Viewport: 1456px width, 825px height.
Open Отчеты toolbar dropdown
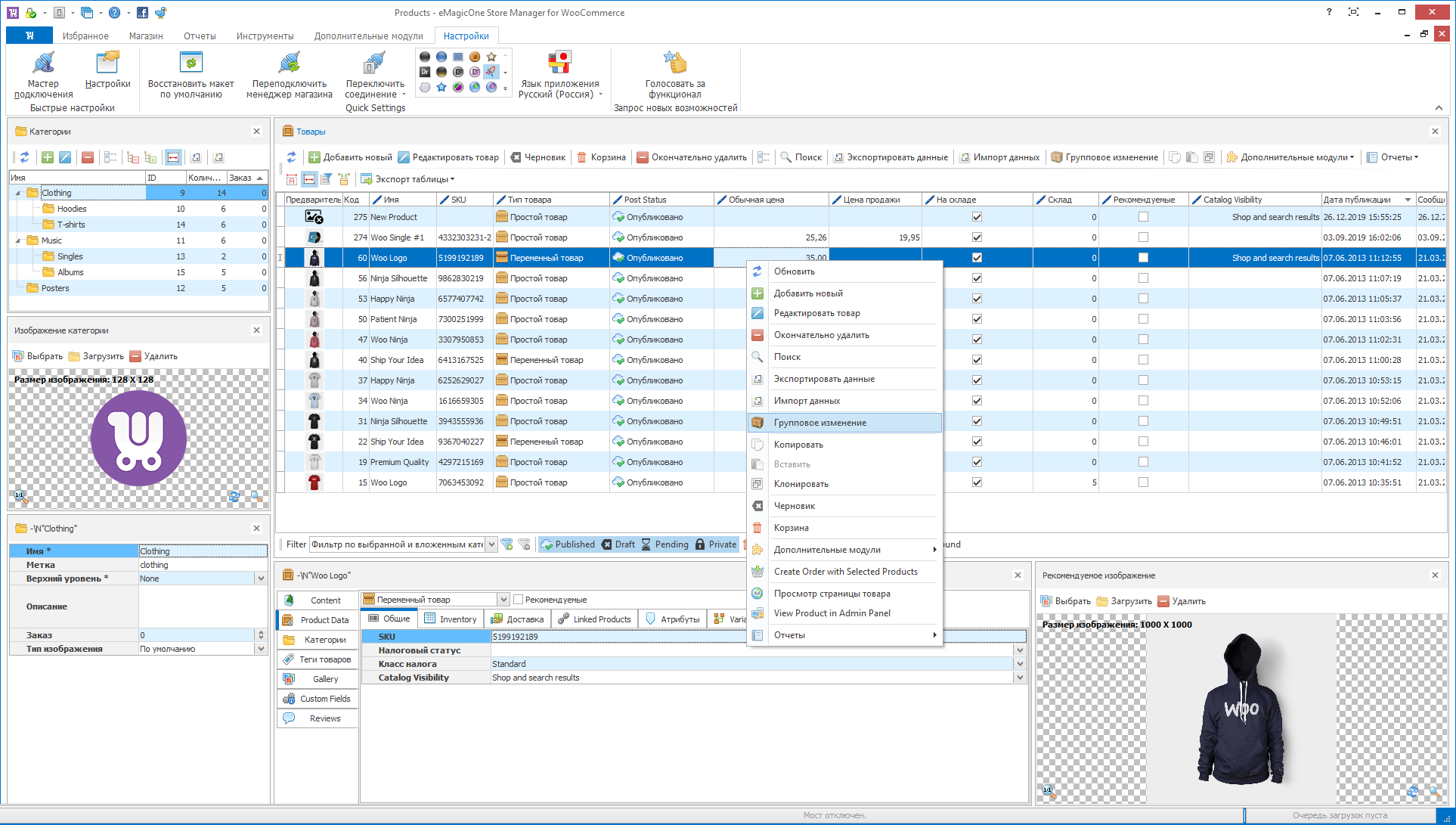[1392, 157]
